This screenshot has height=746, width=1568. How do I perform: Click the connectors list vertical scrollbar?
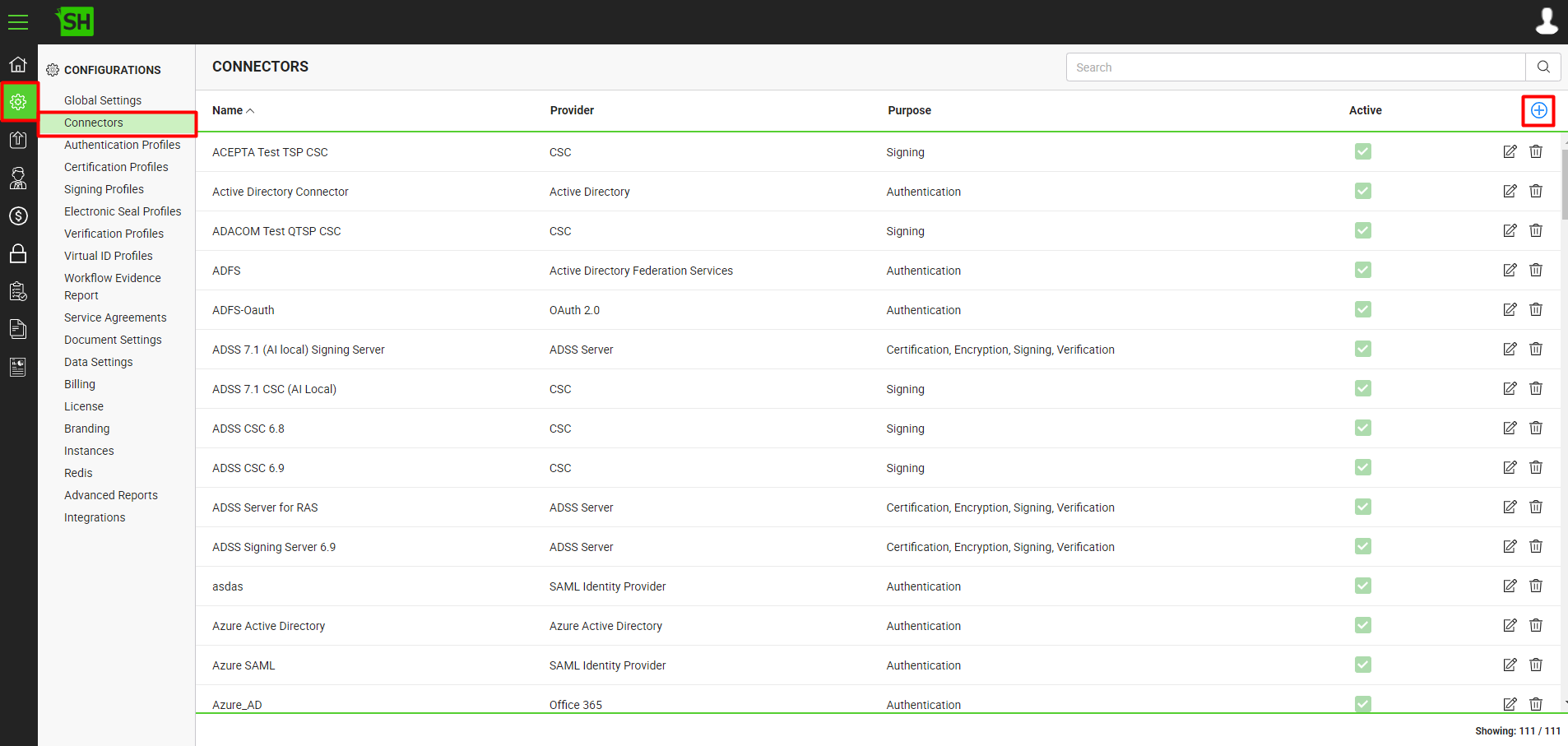[x=1564, y=185]
